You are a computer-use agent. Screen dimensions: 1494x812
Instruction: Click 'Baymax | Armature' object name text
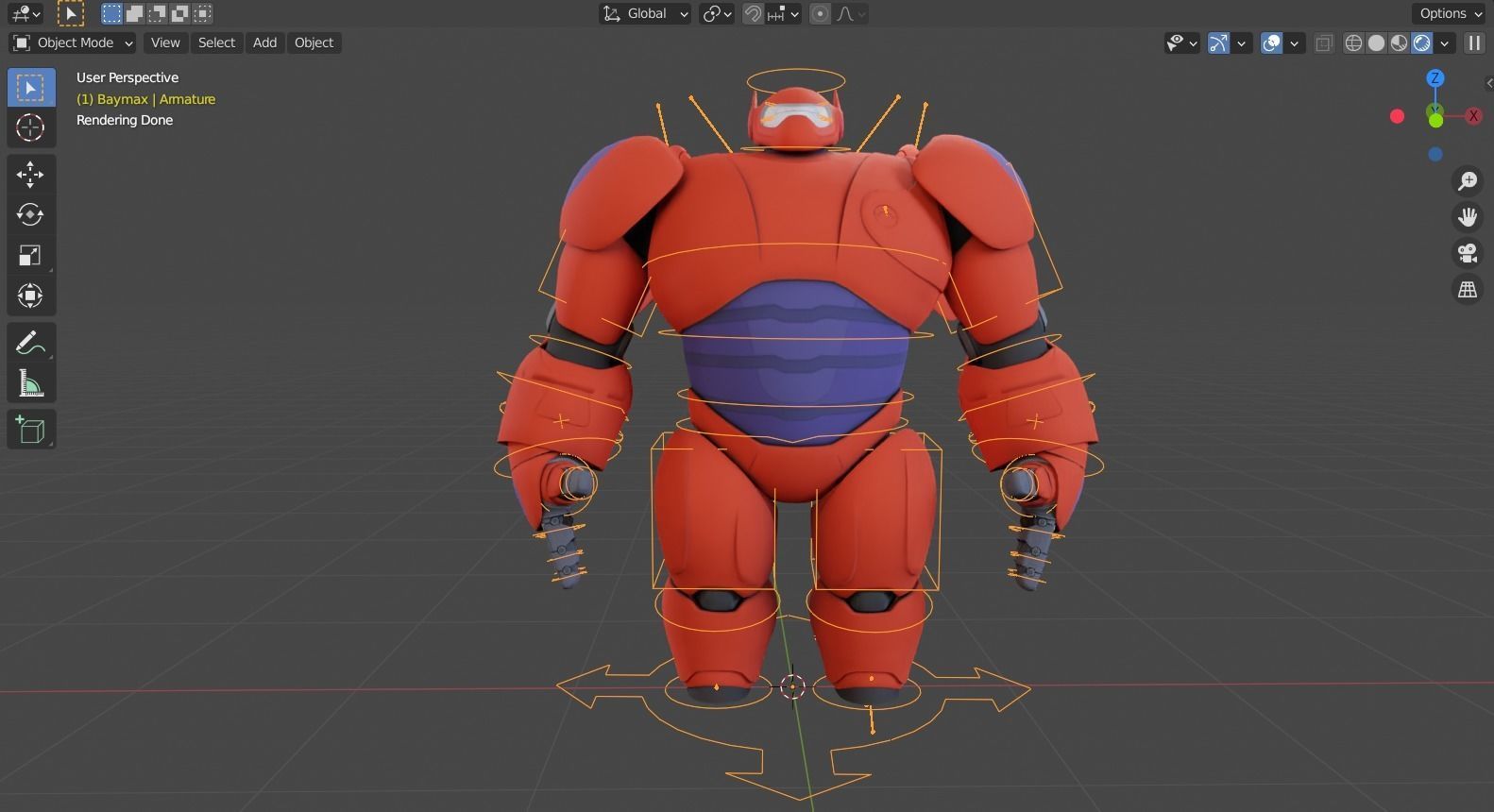coord(156,99)
